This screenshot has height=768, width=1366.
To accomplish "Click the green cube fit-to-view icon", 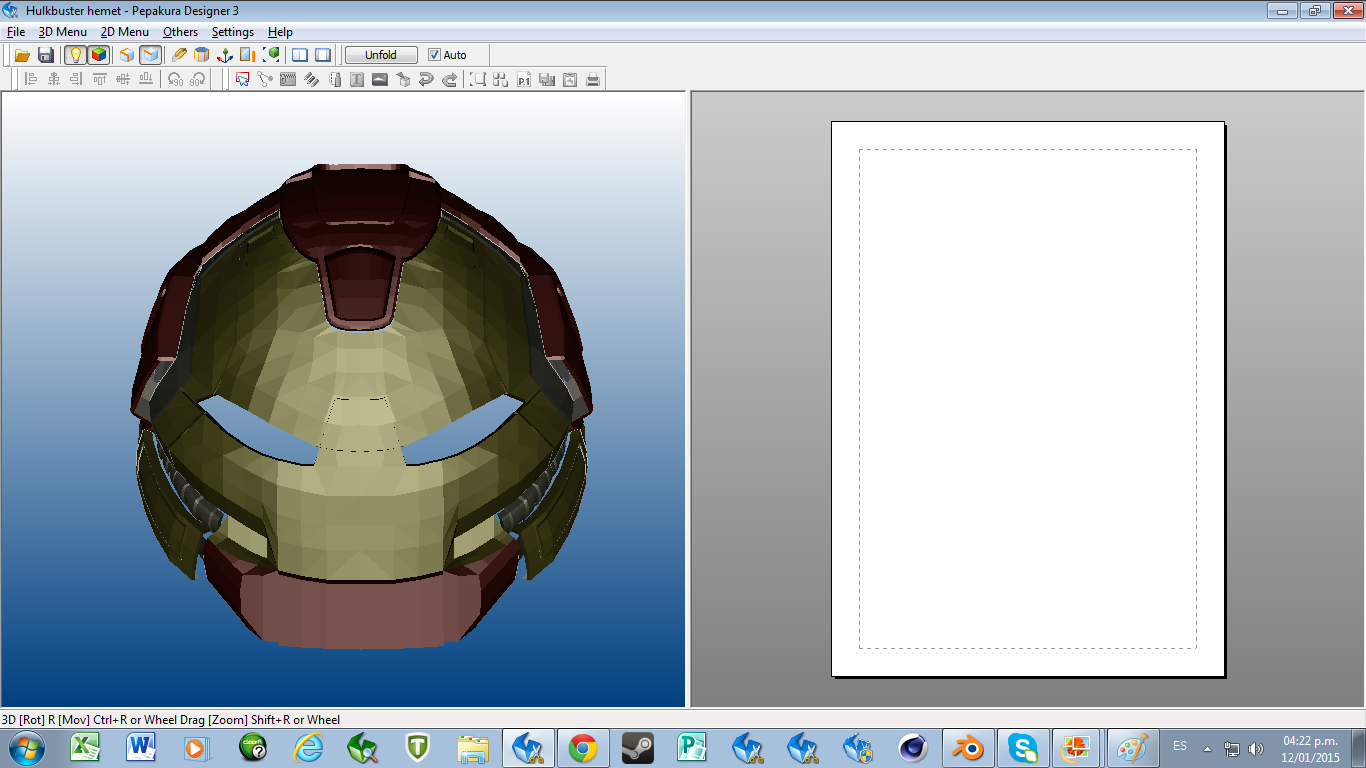I will (x=271, y=55).
